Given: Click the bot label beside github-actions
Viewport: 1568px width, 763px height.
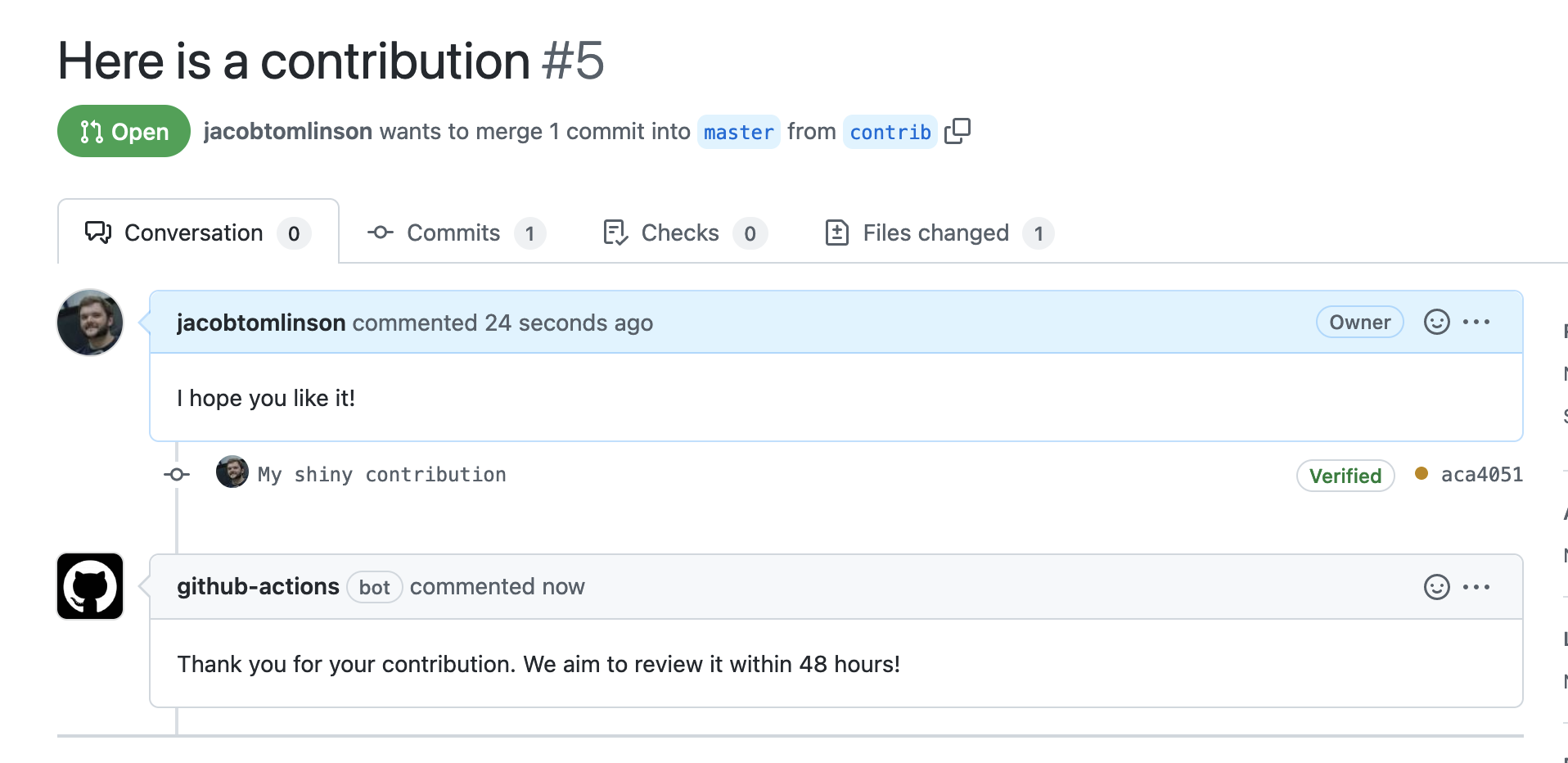Looking at the screenshot, I should 374,586.
